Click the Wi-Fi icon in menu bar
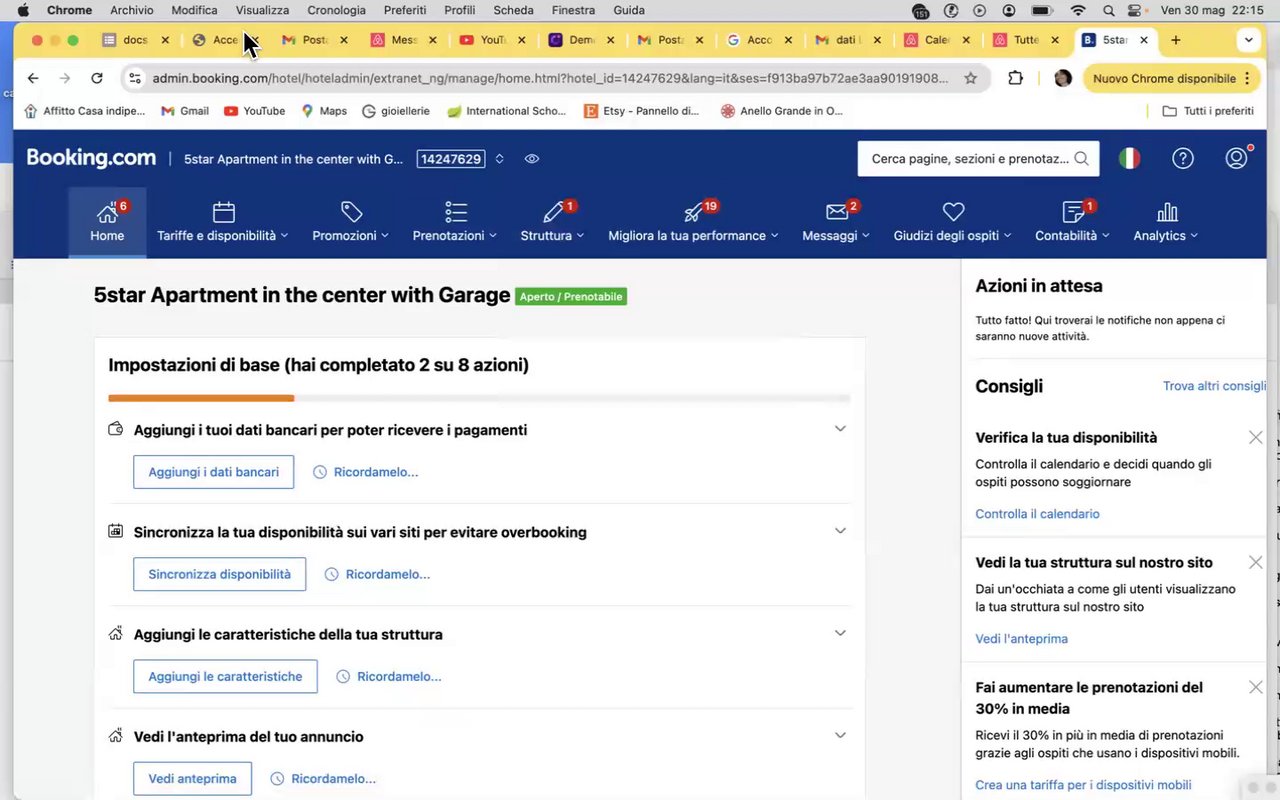The width and height of the screenshot is (1280, 800). (x=1077, y=10)
